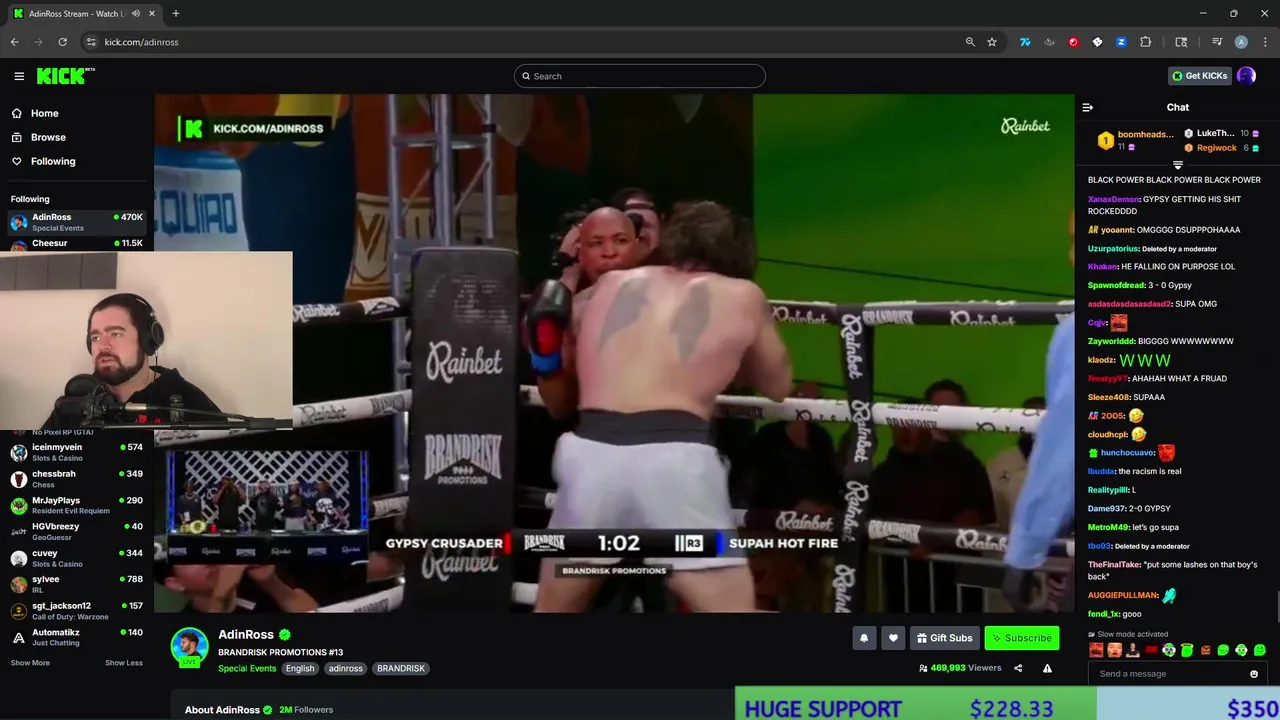
Task: Open the emoji picker in chat
Action: (1253, 674)
